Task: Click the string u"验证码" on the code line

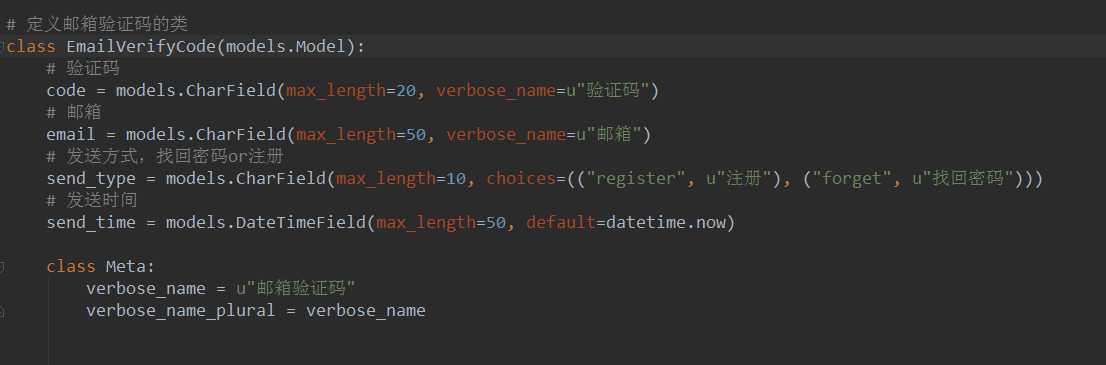Action: tap(607, 90)
